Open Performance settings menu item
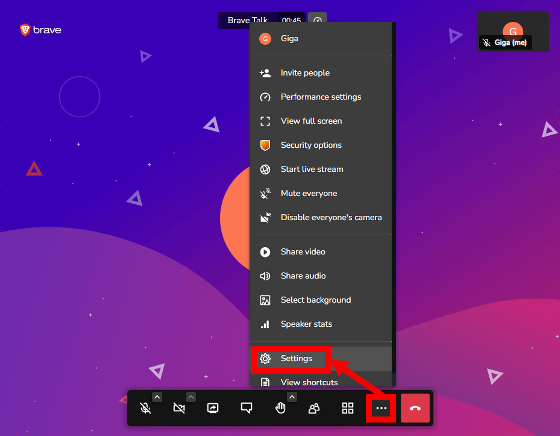560x436 pixels. (x=321, y=97)
